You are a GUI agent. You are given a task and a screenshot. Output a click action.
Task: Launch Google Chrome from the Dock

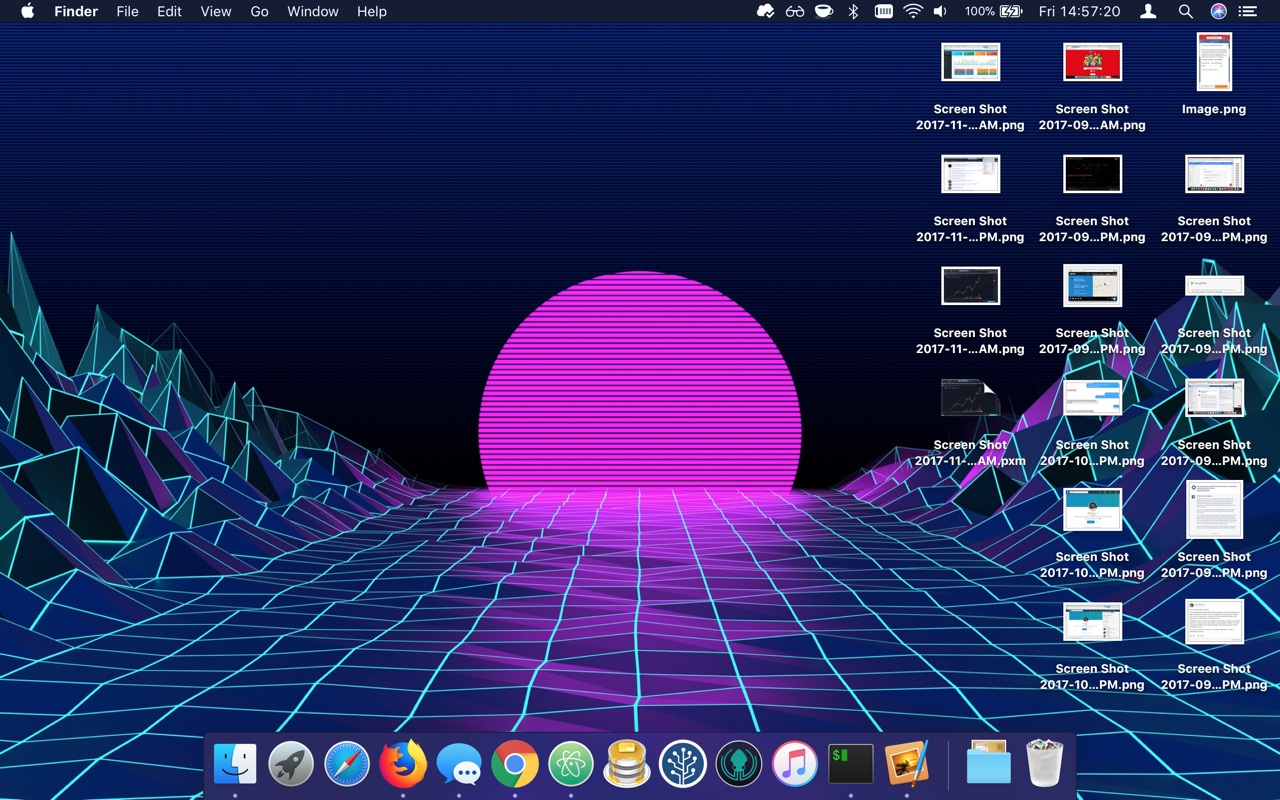tap(515, 765)
